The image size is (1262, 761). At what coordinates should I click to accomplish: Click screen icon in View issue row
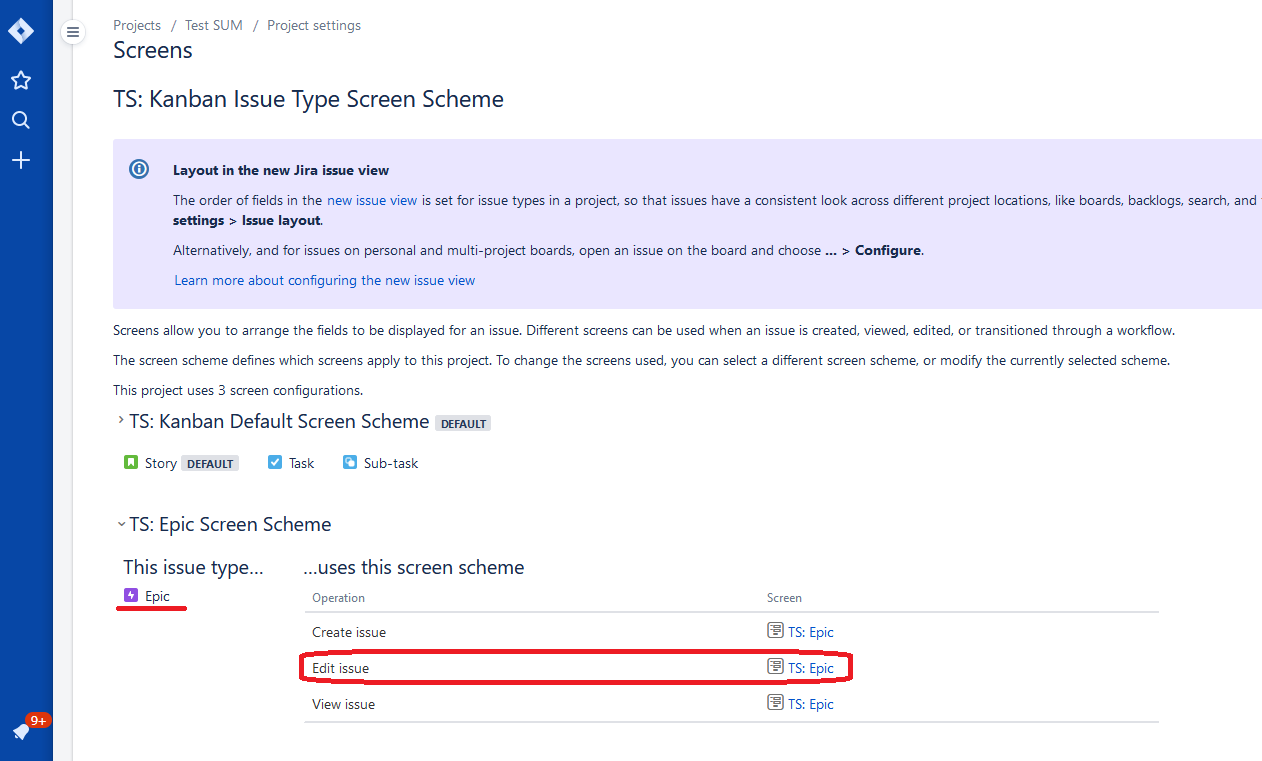pyautogui.click(x=775, y=703)
